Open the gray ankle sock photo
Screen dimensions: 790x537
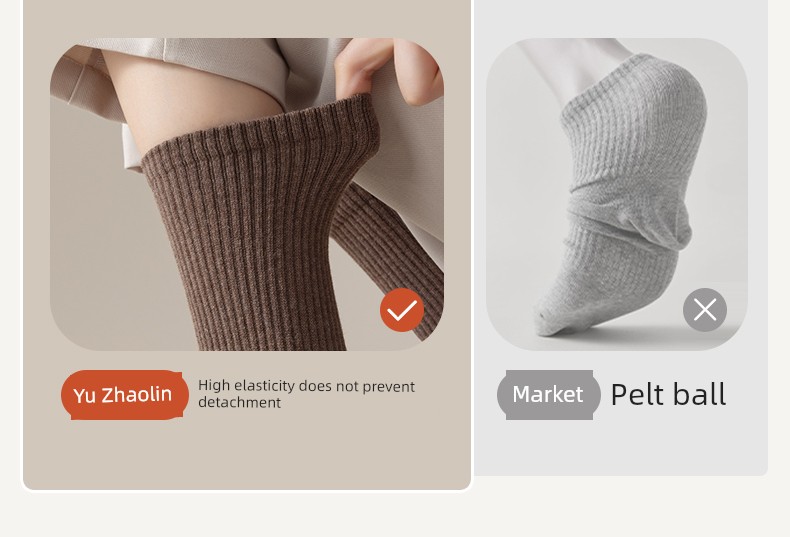[617, 194]
